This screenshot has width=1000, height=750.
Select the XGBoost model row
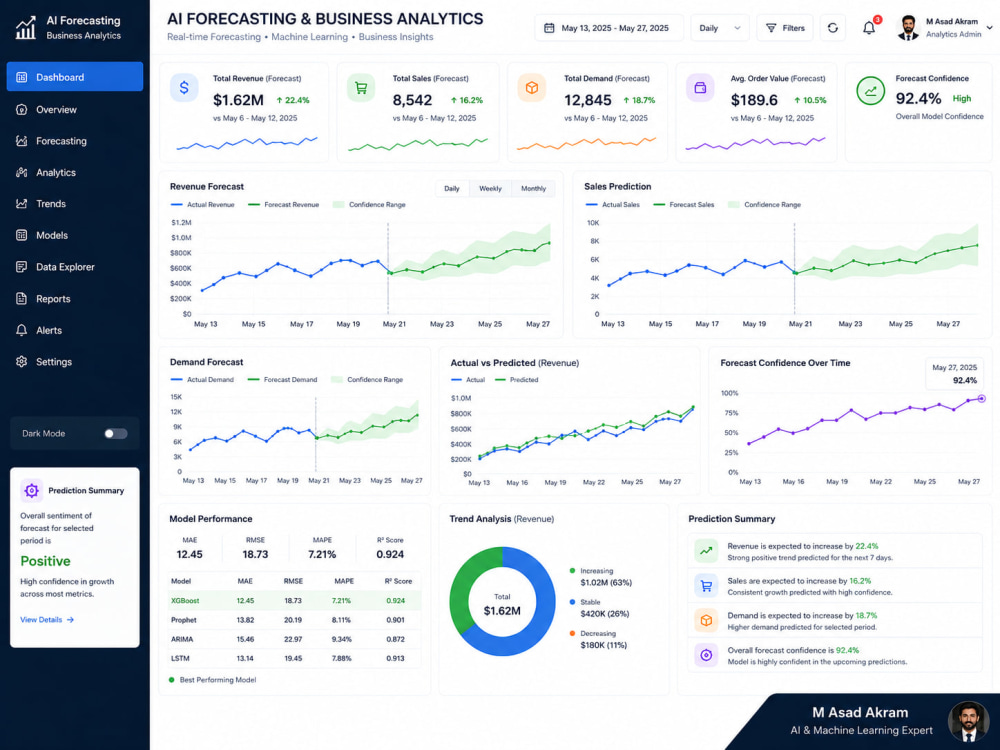pos(295,600)
